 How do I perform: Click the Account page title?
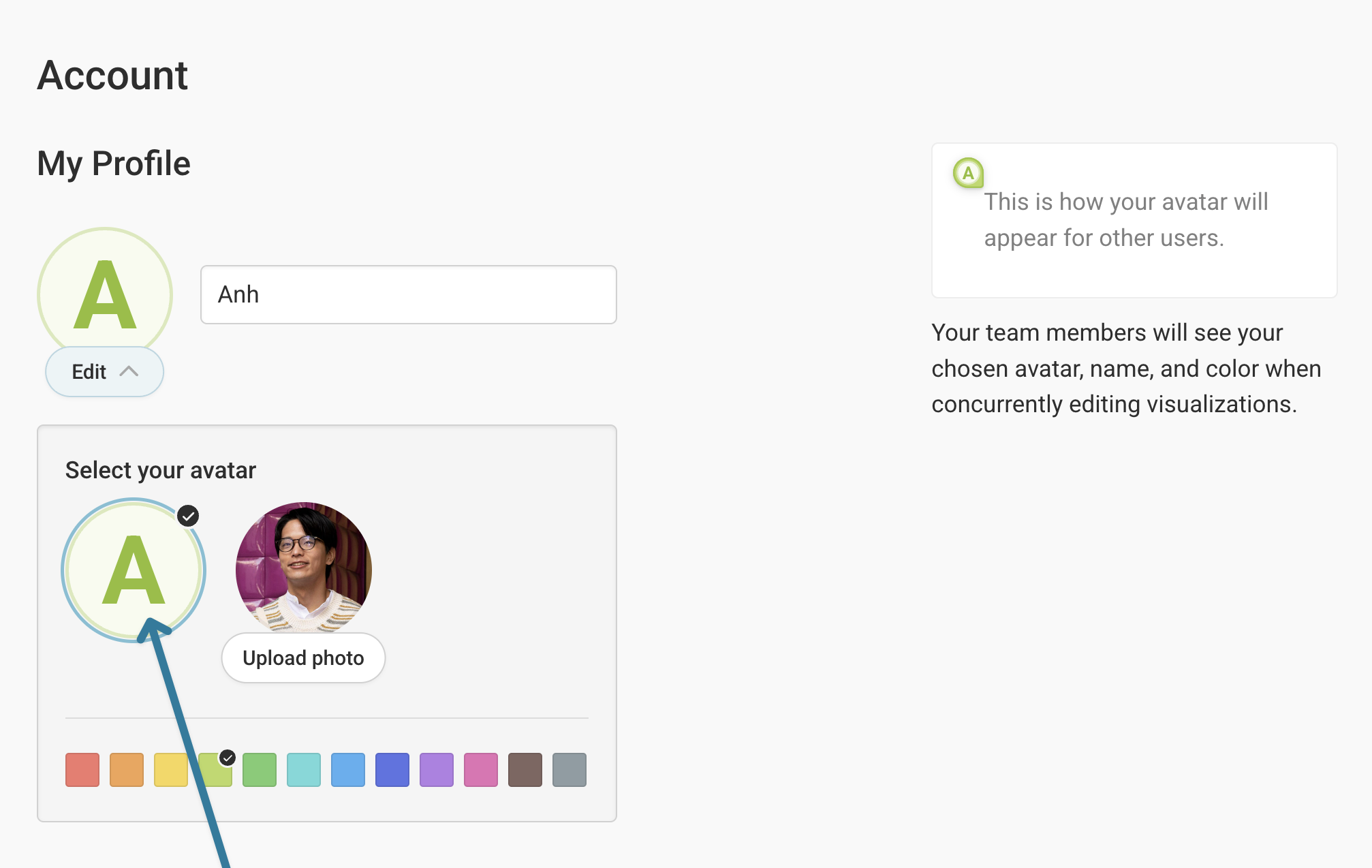tap(112, 75)
